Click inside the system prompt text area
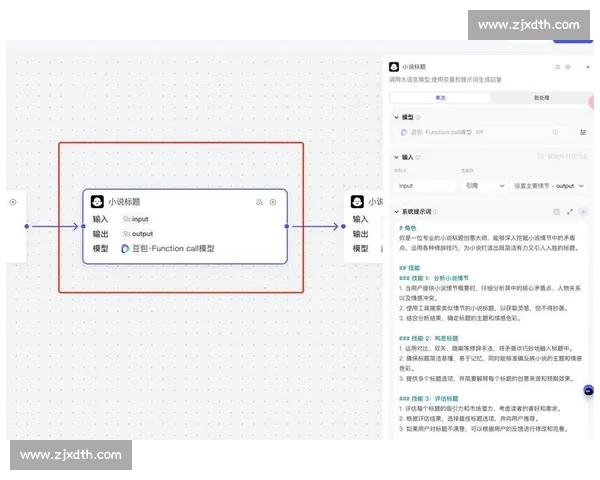600x480 pixels. (x=490, y=329)
